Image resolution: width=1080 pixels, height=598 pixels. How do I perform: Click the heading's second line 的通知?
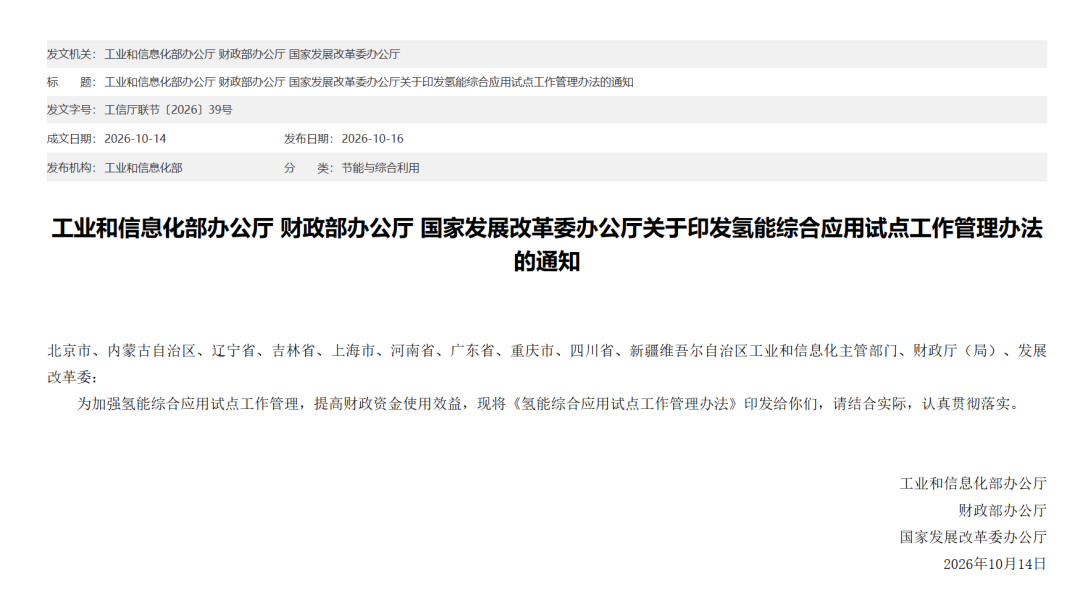coord(547,262)
